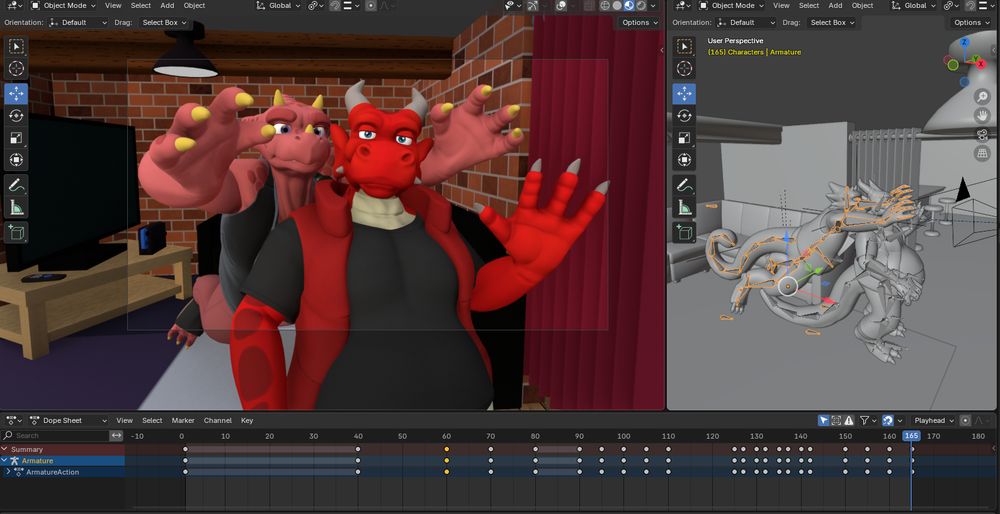
Task: Click the zoom magnifier icon in right viewport
Action: pos(983,97)
